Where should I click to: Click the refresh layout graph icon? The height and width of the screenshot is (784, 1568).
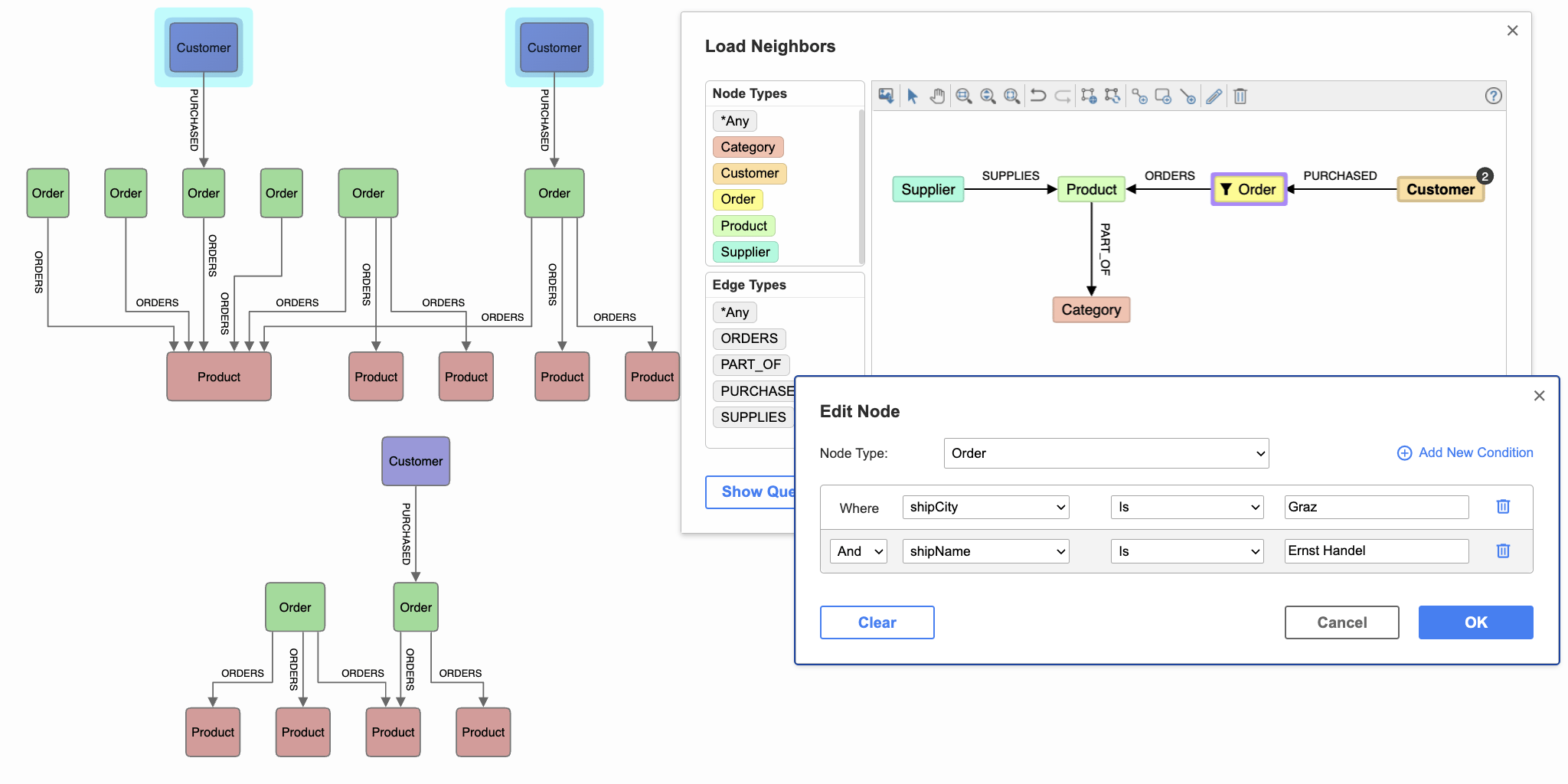pos(1112,96)
